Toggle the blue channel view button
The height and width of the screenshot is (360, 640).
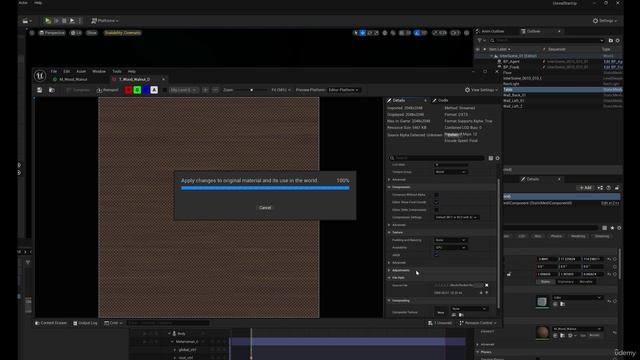click(146, 90)
